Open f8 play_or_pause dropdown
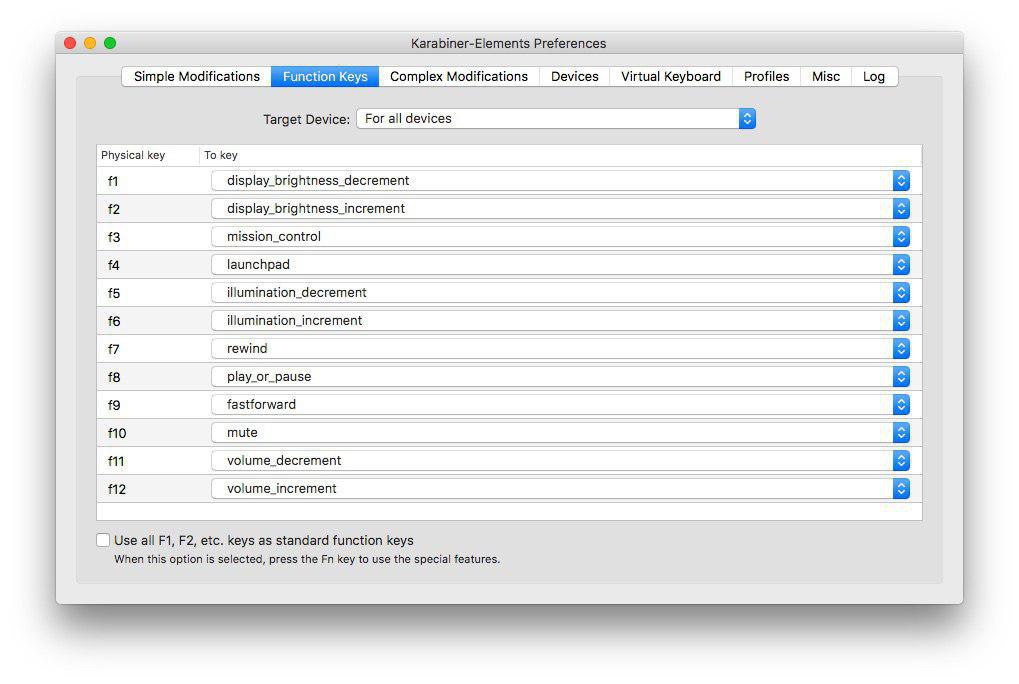This screenshot has width=1019, height=684. point(560,376)
